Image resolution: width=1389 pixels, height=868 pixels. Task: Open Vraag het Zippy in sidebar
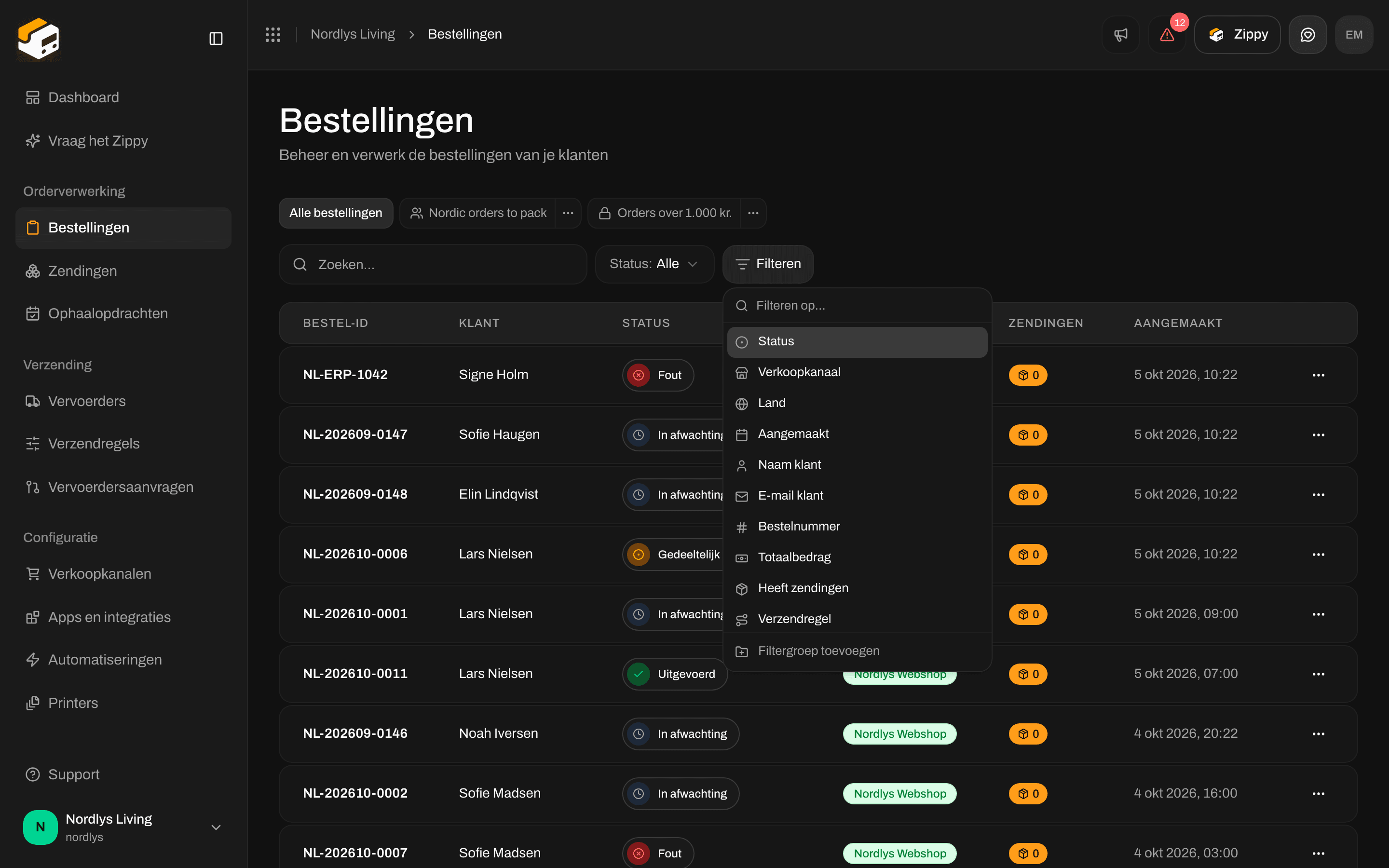click(123, 141)
